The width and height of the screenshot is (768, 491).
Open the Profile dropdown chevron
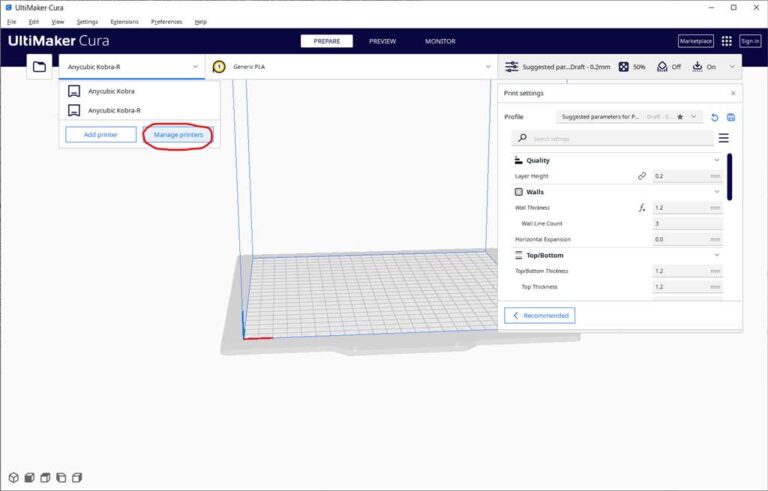tap(694, 117)
